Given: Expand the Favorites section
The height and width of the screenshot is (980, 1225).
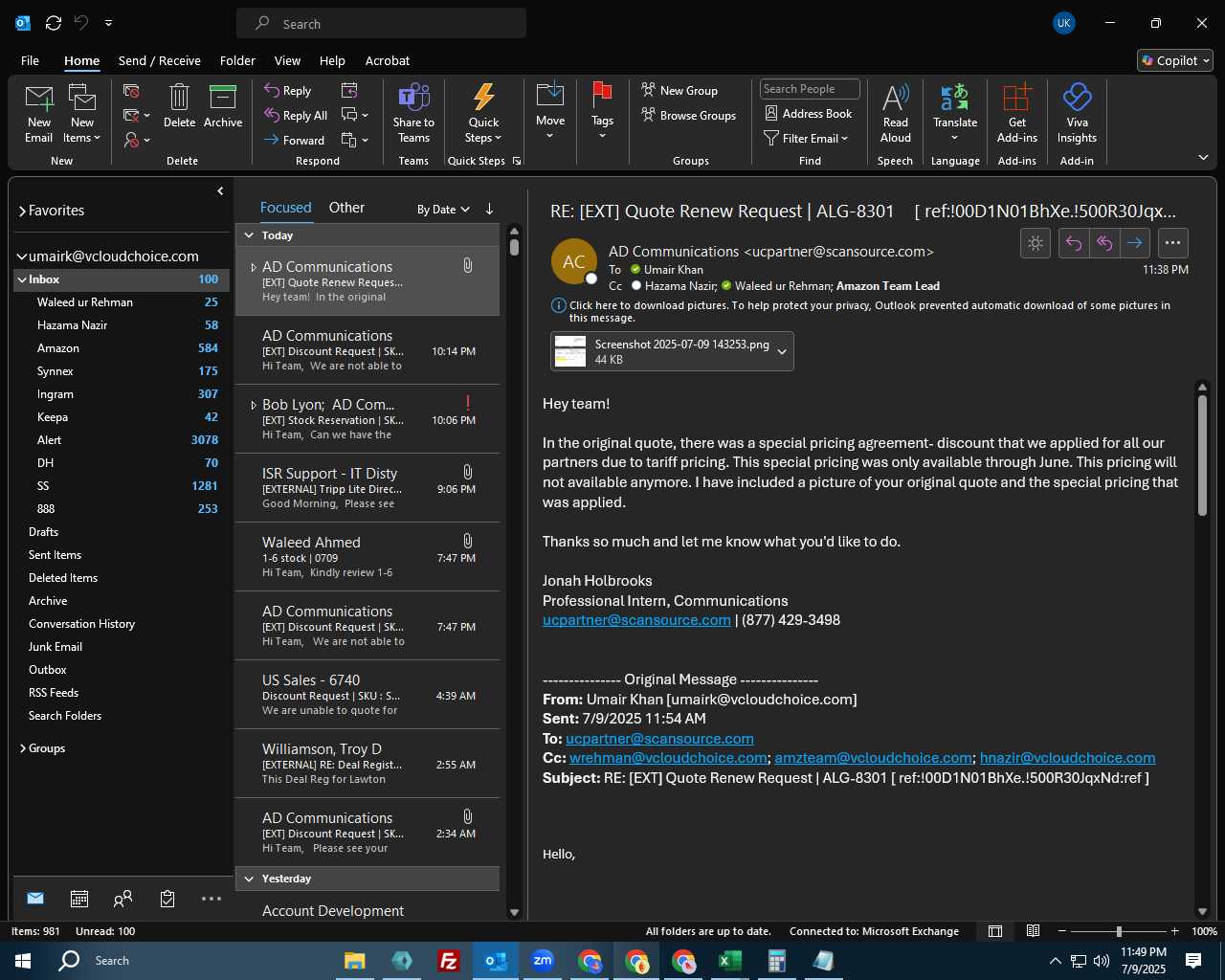Looking at the screenshot, I should pyautogui.click(x=22, y=211).
